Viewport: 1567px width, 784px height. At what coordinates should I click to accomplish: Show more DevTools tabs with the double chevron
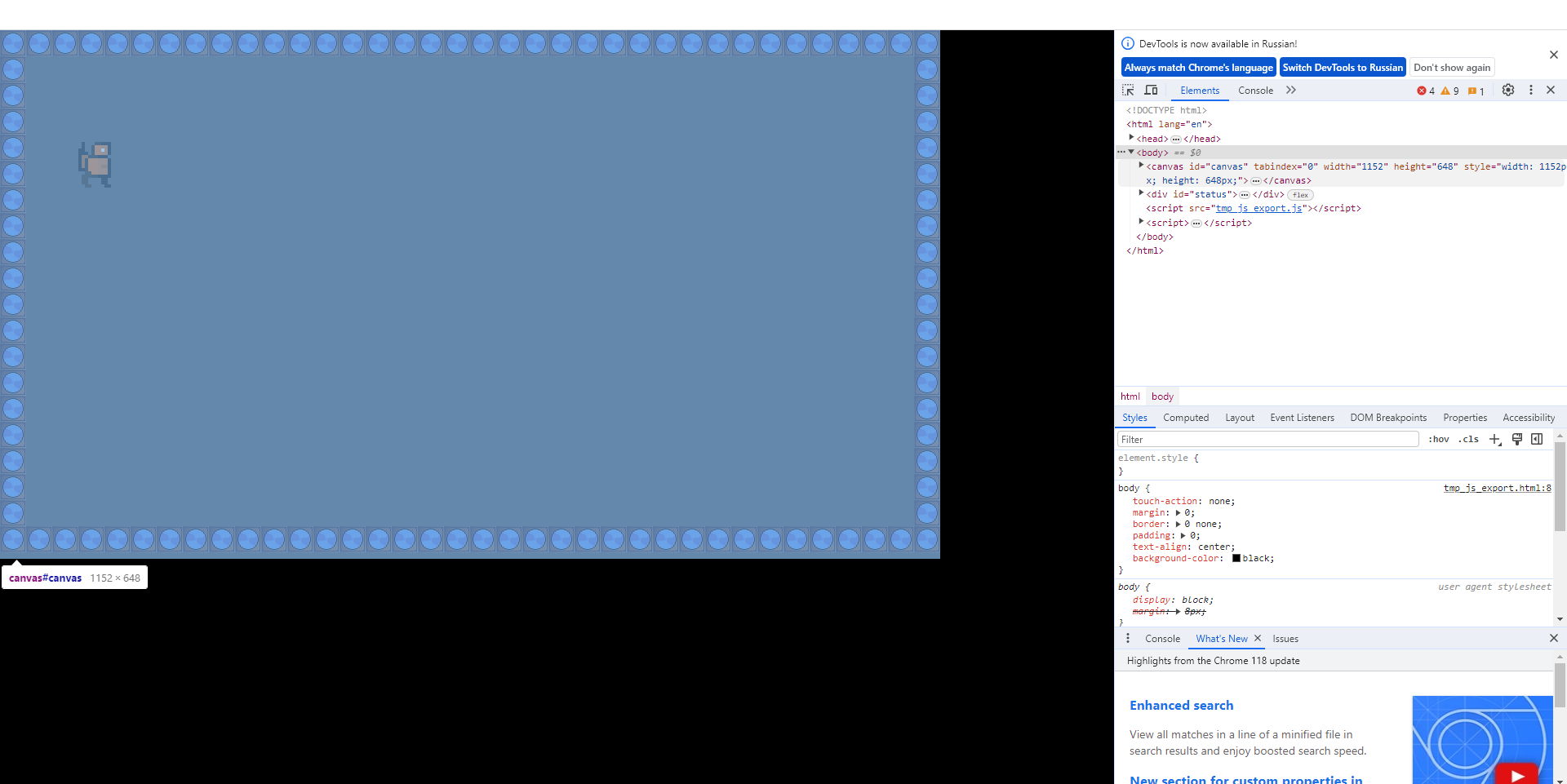click(x=1291, y=91)
